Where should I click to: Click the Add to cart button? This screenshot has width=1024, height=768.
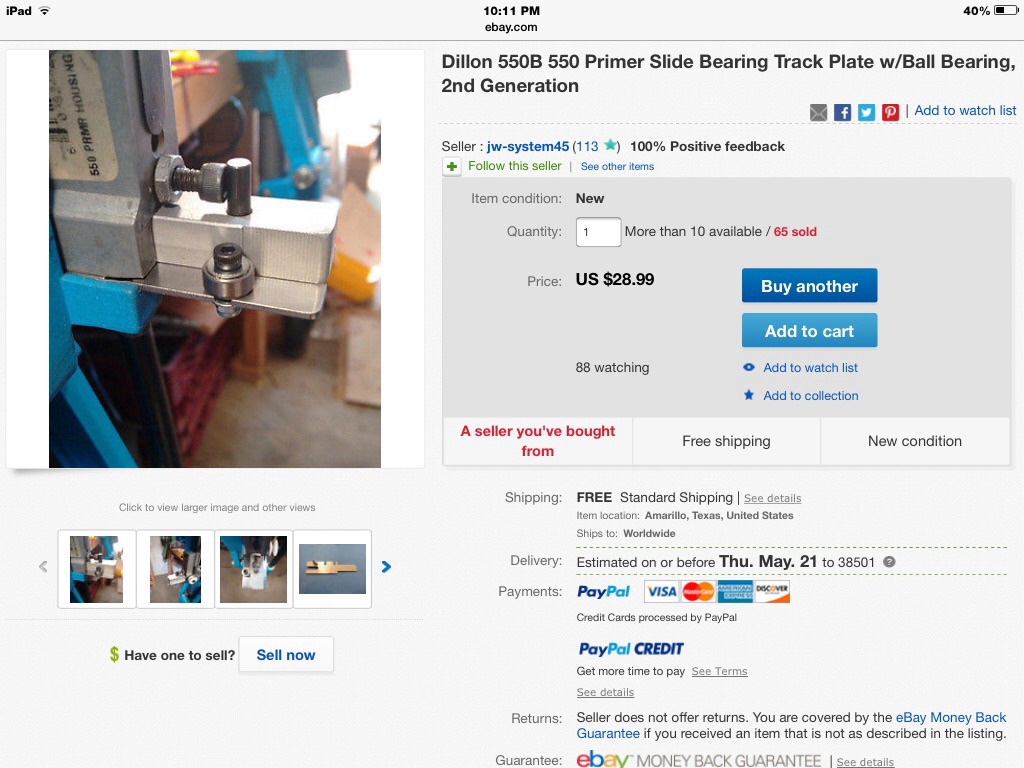pos(809,330)
